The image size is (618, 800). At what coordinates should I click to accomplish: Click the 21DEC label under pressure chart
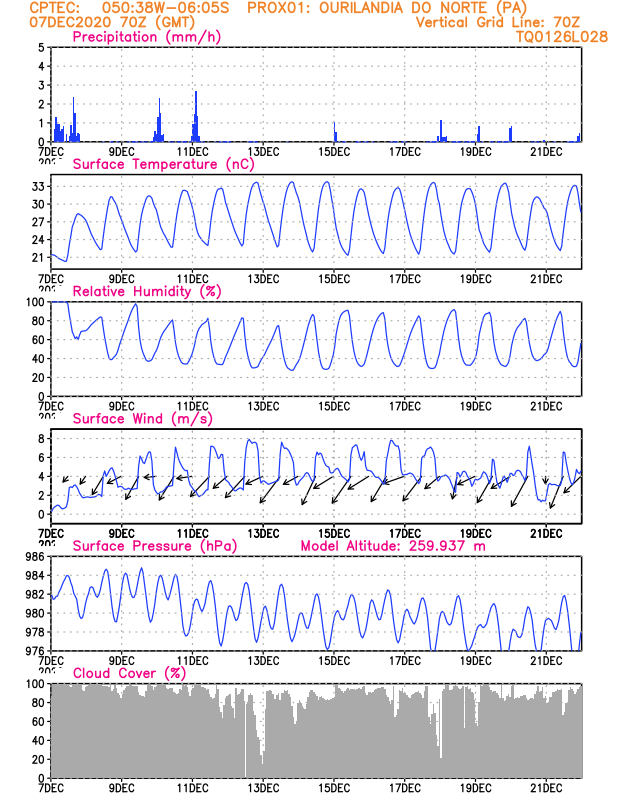pos(546,661)
